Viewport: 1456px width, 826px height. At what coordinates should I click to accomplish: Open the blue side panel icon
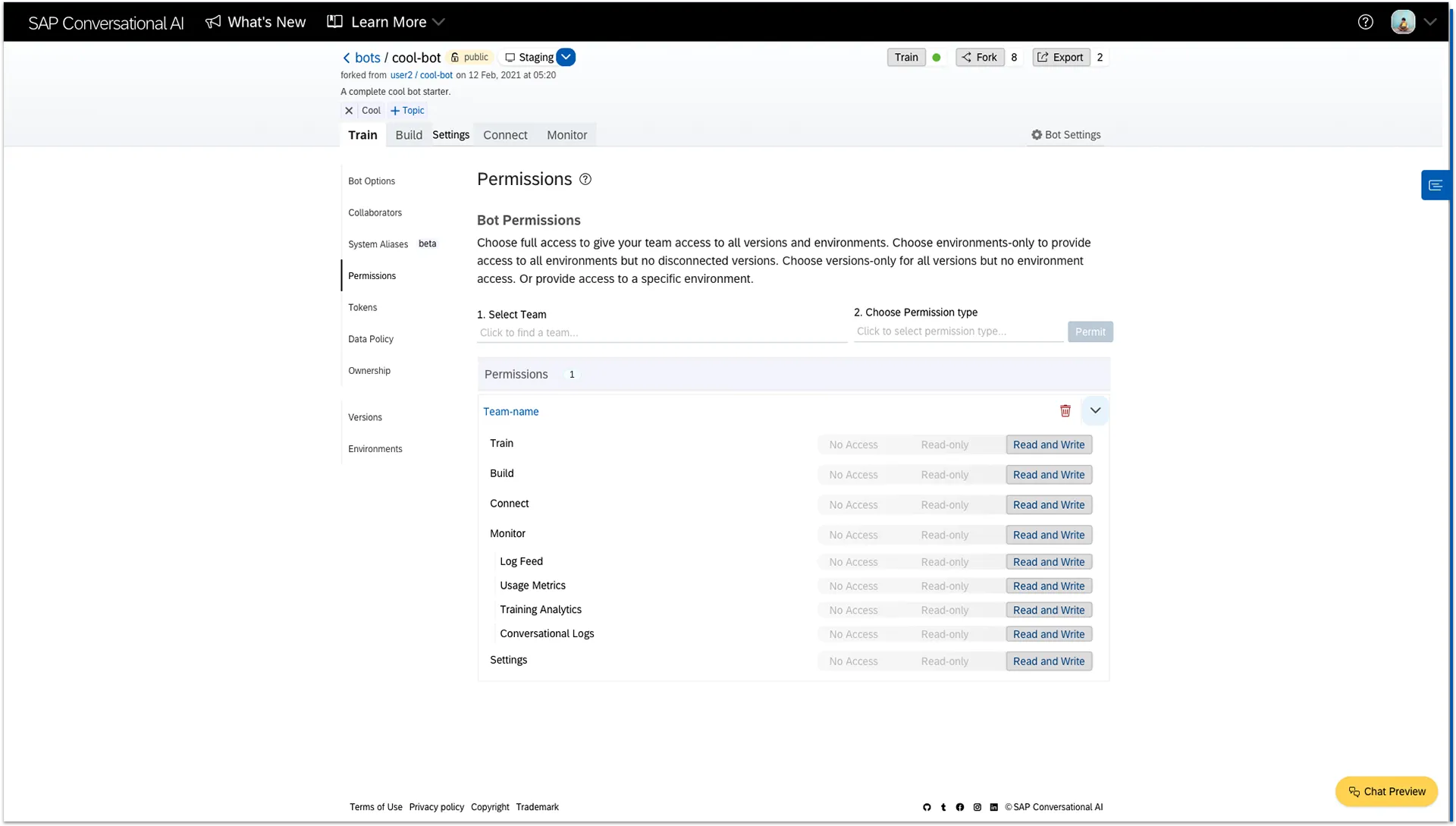1435,185
